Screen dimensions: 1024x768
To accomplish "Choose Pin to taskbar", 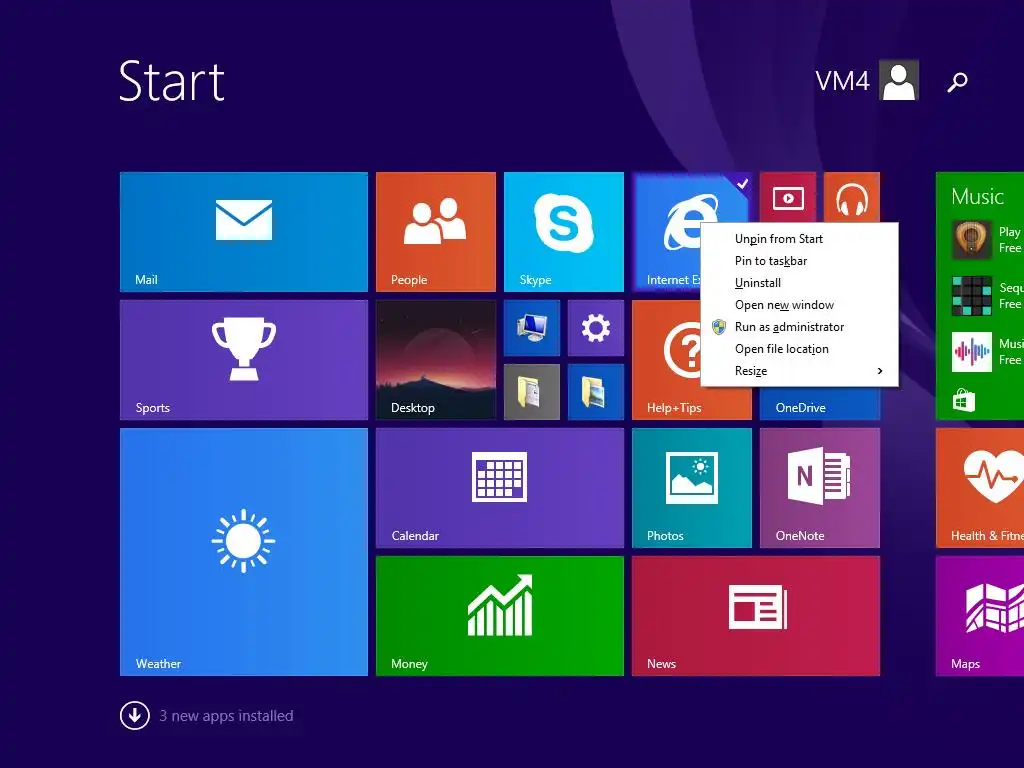I will [x=799, y=261].
